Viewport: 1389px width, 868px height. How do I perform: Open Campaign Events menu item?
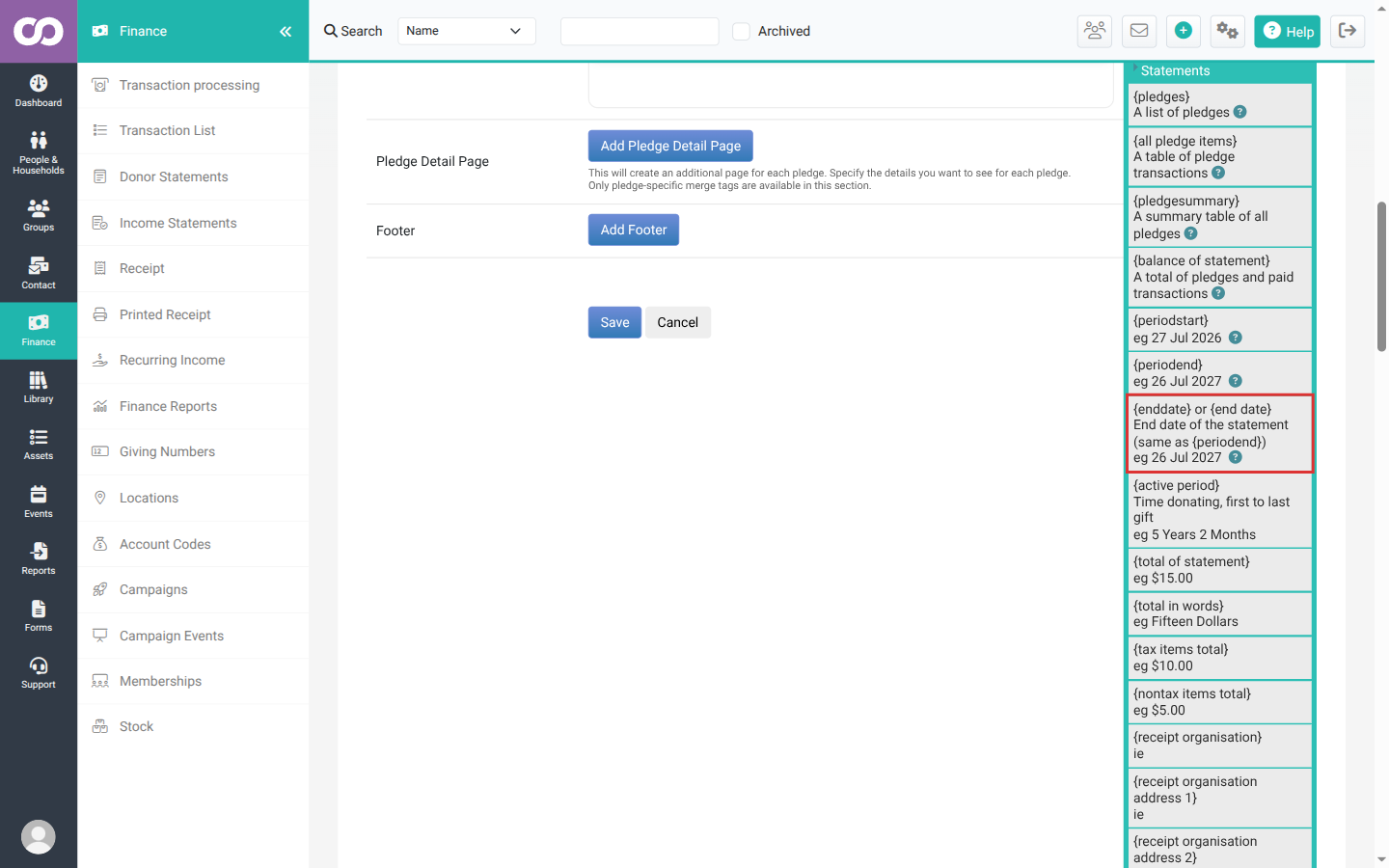pos(193,636)
